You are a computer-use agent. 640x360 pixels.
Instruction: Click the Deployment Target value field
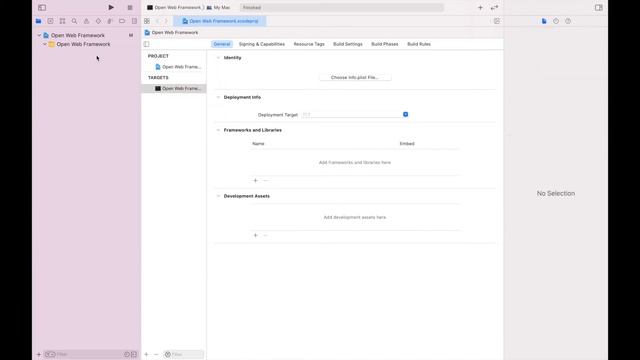352,115
